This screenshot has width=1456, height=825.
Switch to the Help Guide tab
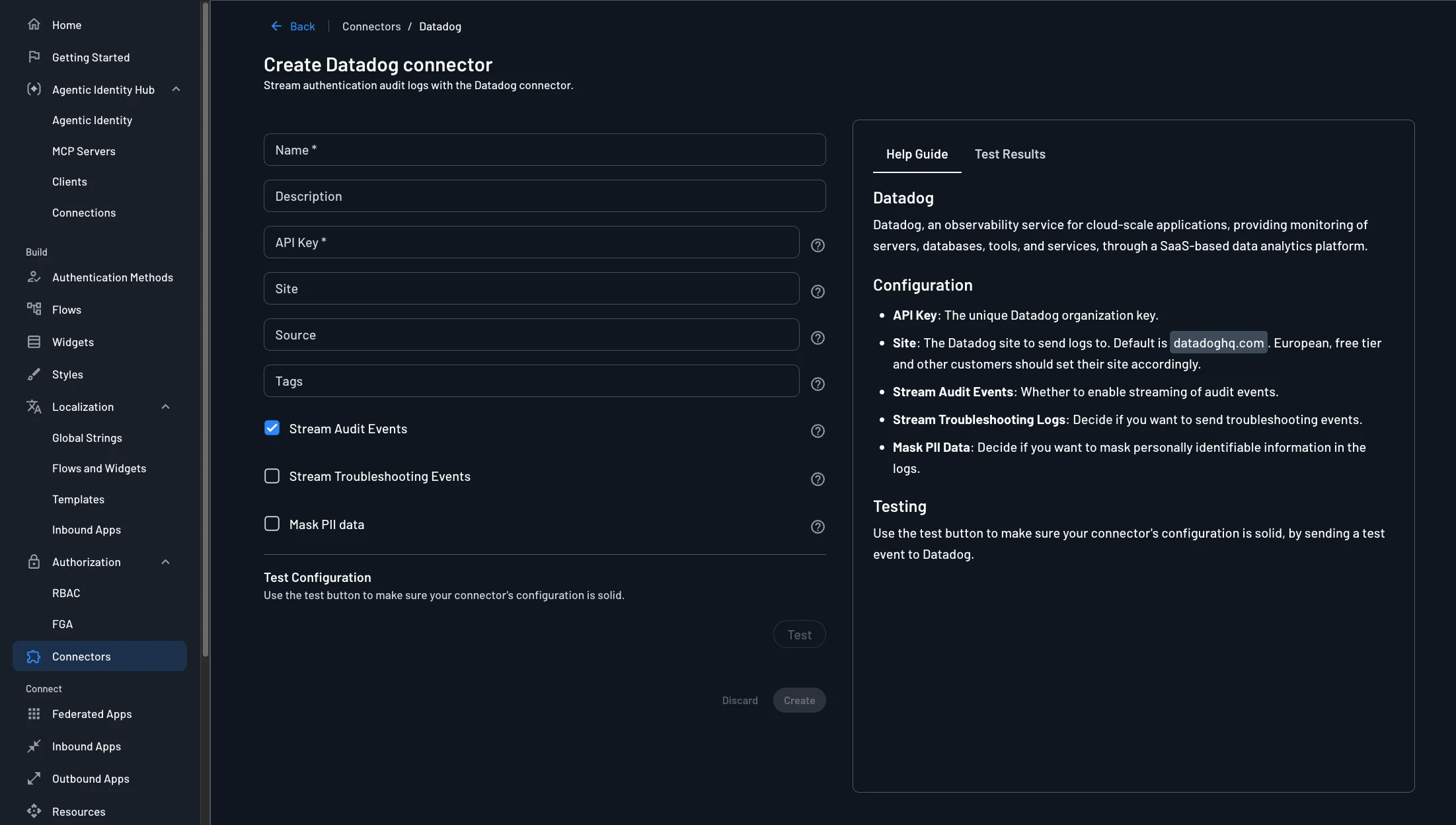coord(917,154)
